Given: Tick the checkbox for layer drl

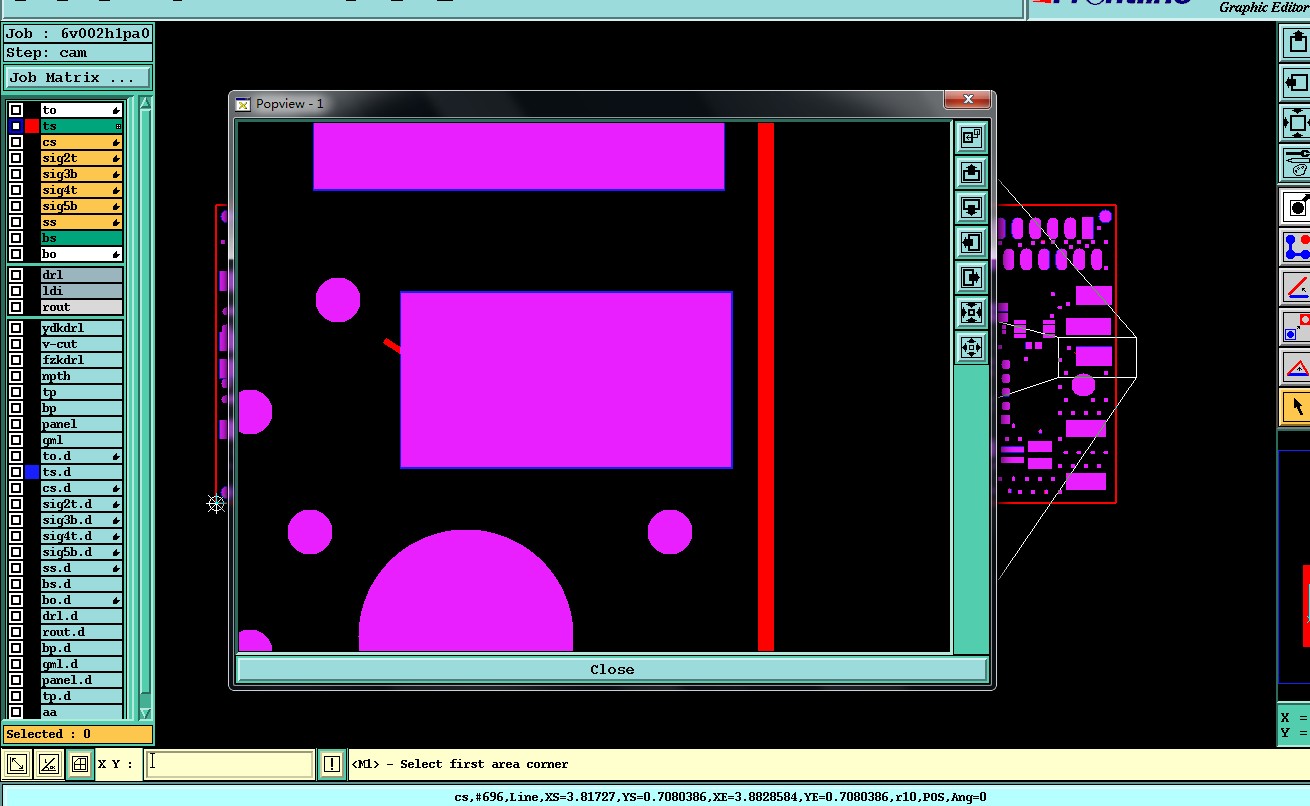Looking at the screenshot, I should click(16, 275).
